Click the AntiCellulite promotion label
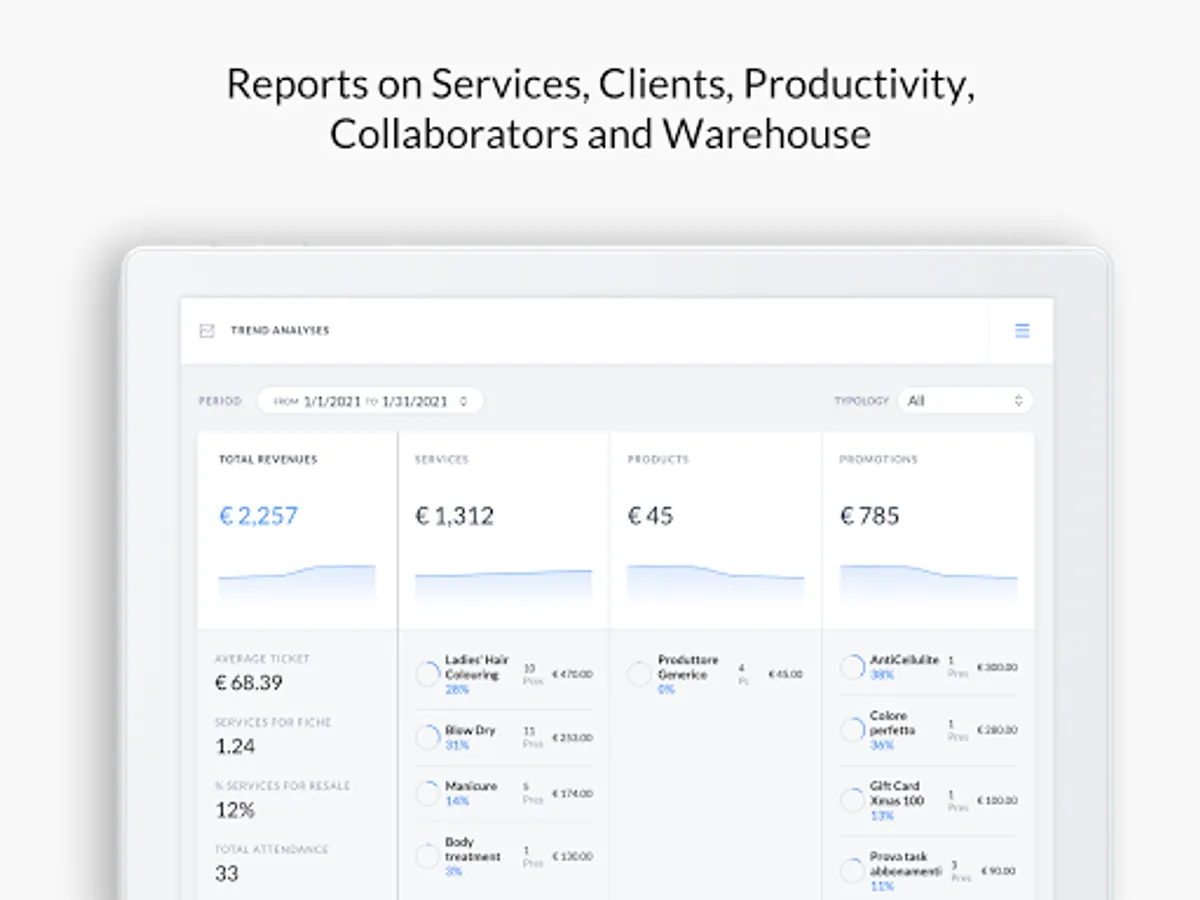The width and height of the screenshot is (1200, 900). click(x=905, y=660)
